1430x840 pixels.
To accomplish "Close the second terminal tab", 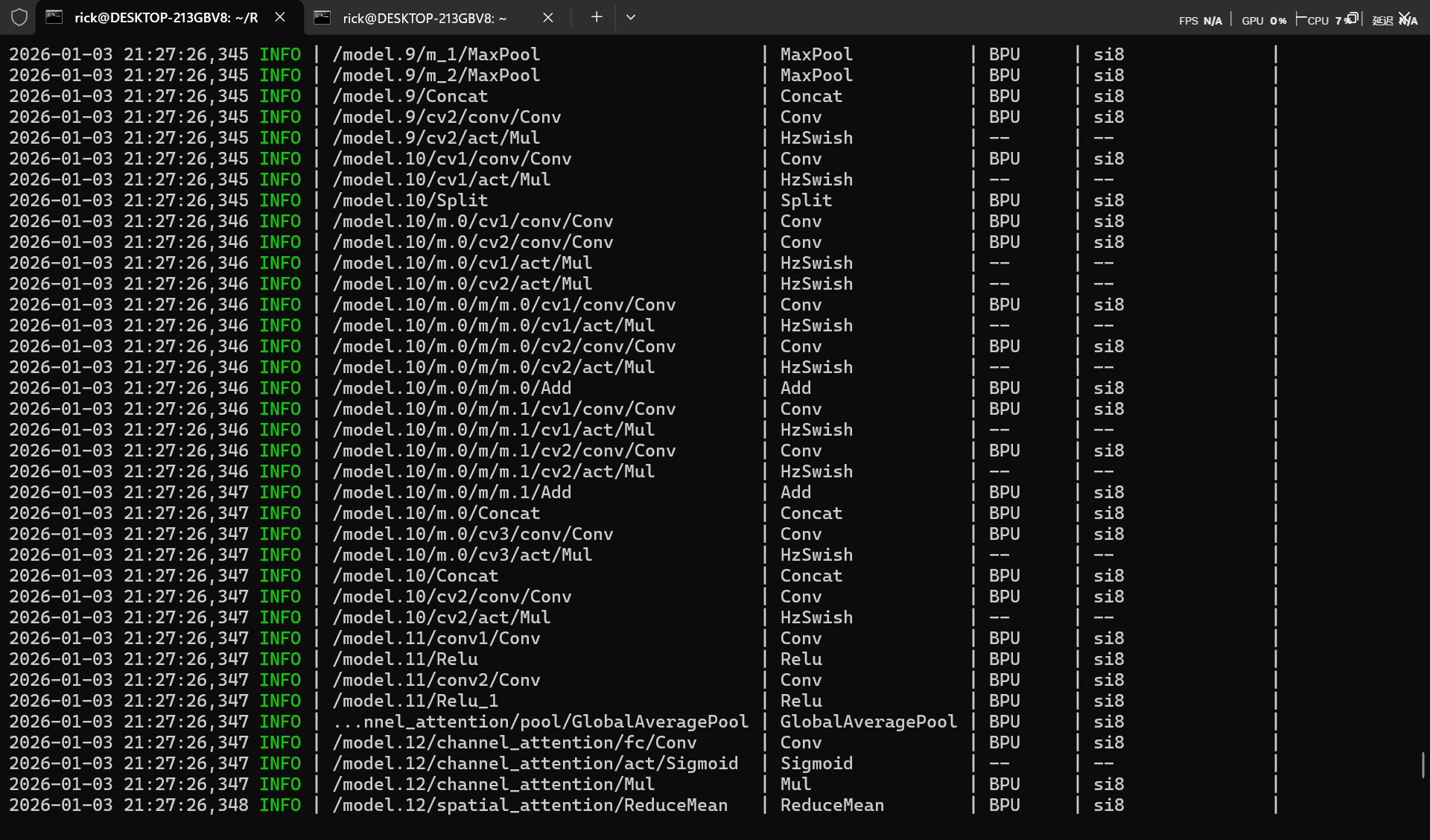I will pyautogui.click(x=547, y=17).
